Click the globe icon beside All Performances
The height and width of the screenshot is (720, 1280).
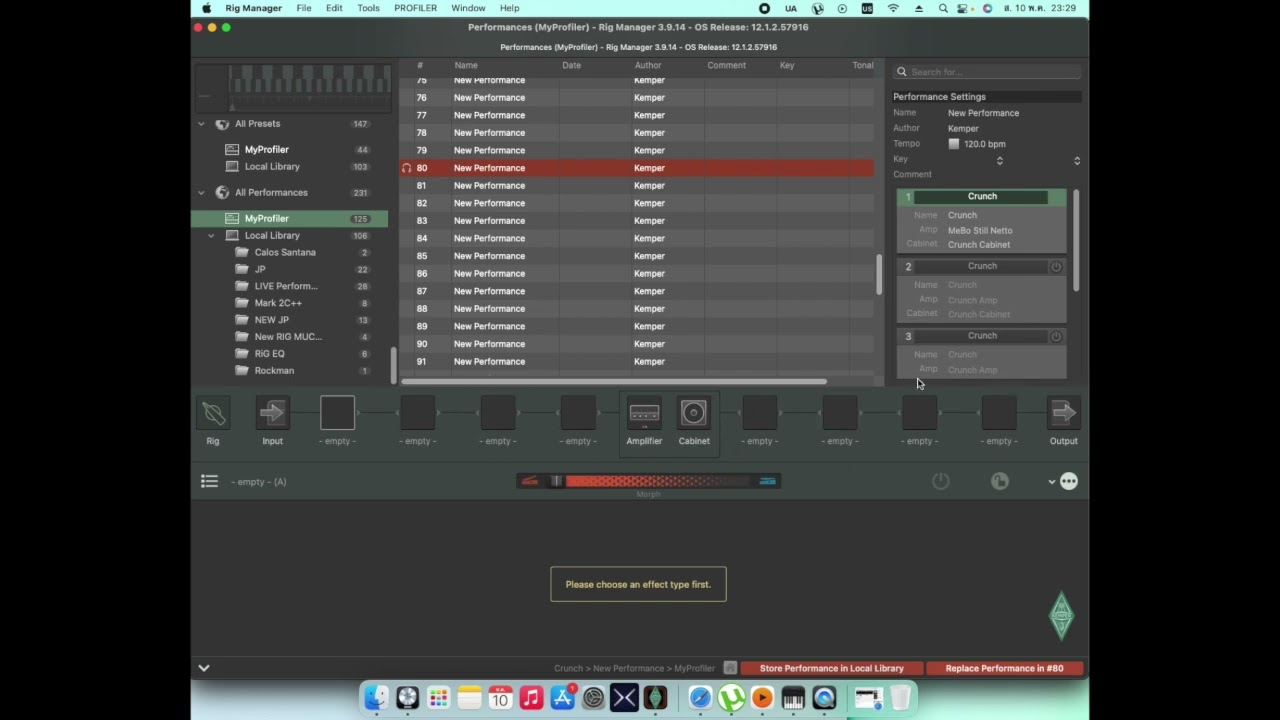click(x=222, y=193)
